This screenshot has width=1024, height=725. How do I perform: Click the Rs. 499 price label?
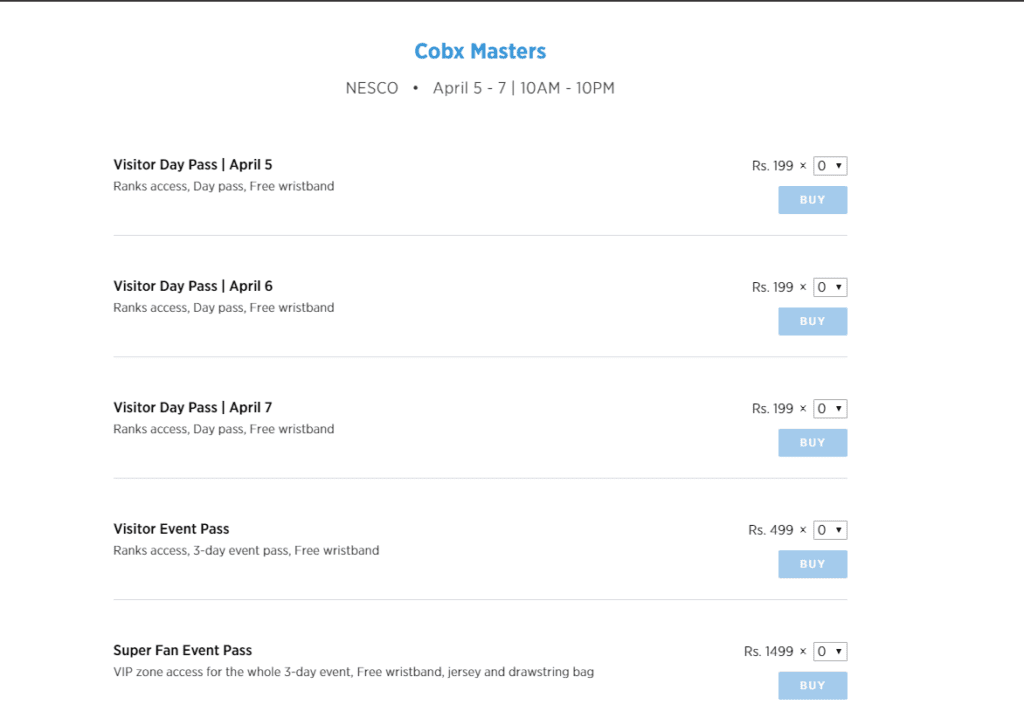pyautogui.click(x=770, y=530)
